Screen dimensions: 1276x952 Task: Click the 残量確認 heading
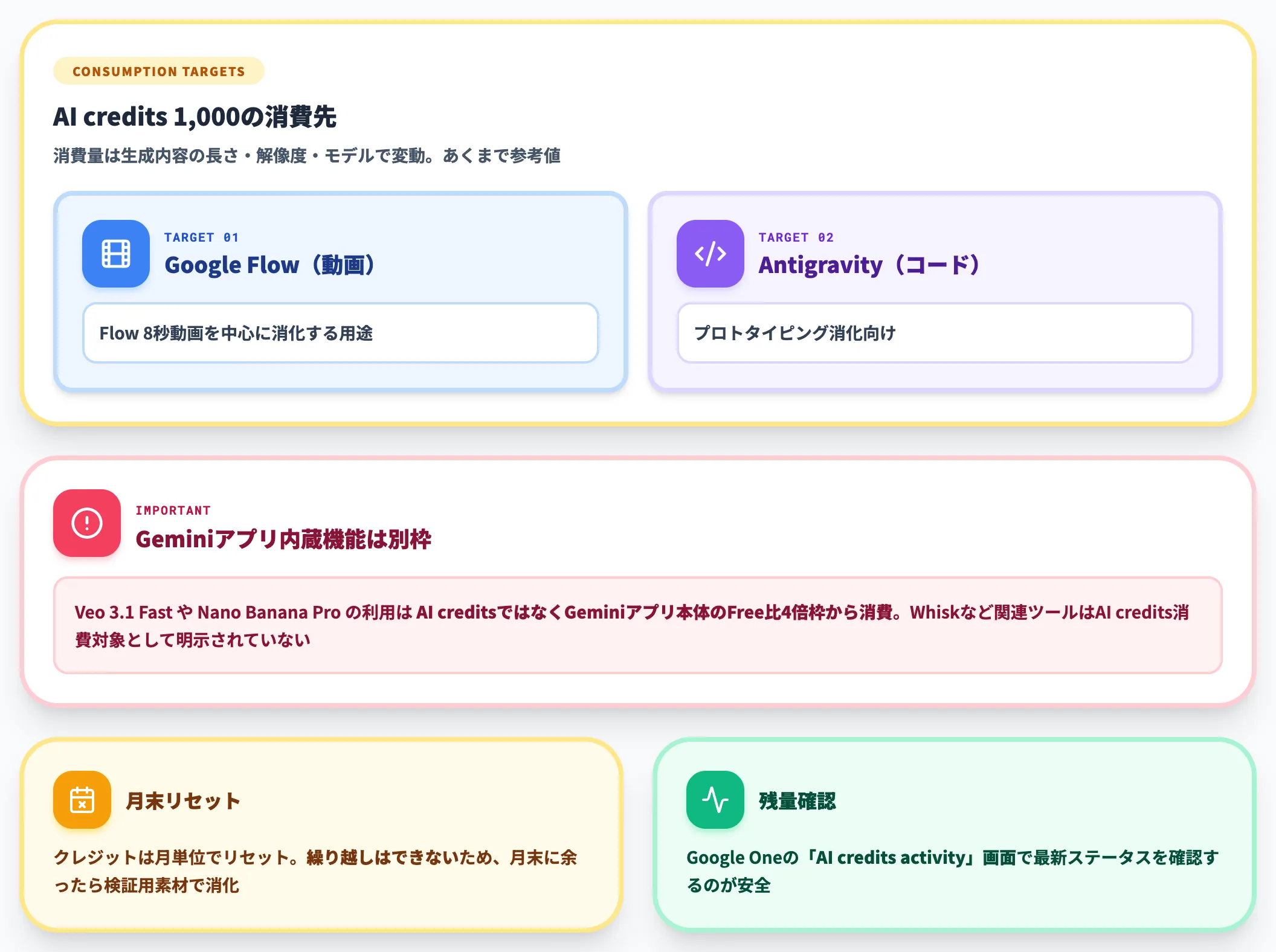797,801
